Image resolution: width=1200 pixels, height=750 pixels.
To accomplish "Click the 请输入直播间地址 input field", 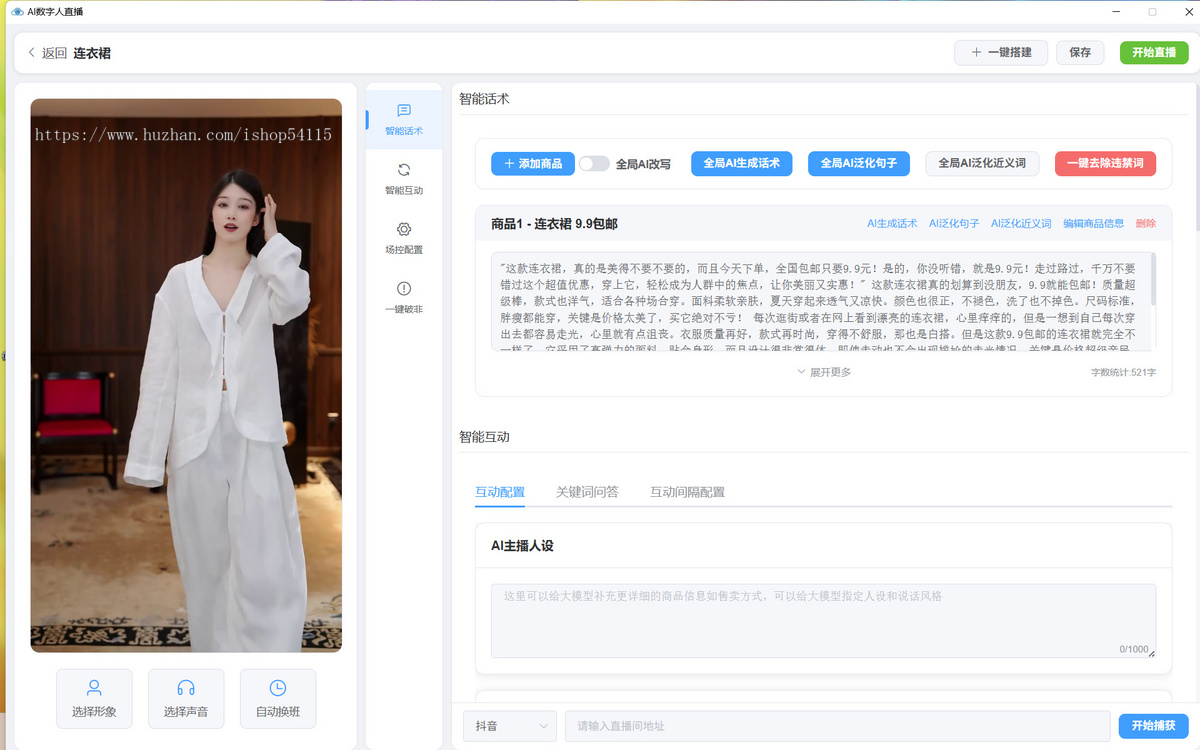I will (837, 726).
